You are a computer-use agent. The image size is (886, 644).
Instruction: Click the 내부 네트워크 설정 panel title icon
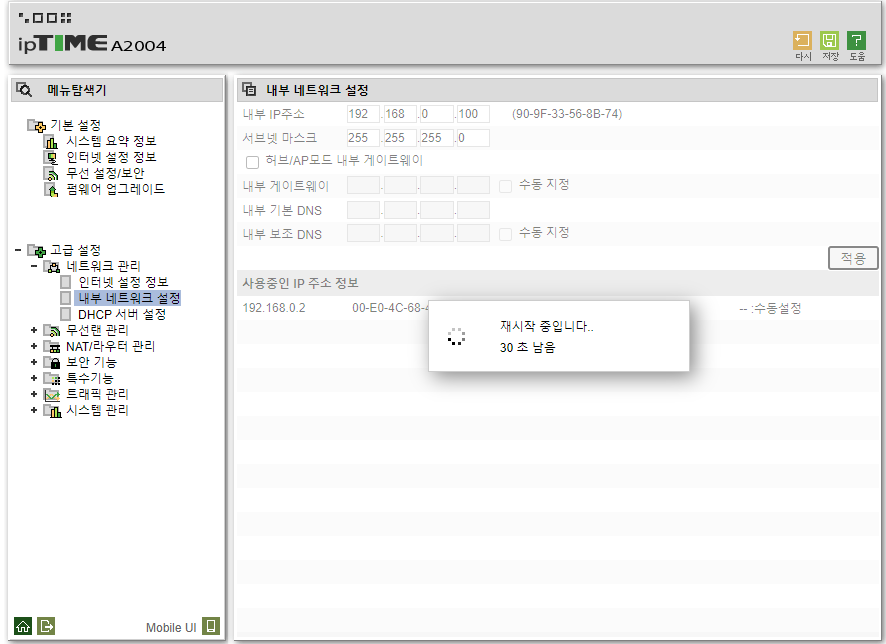click(x=249, y=89)
